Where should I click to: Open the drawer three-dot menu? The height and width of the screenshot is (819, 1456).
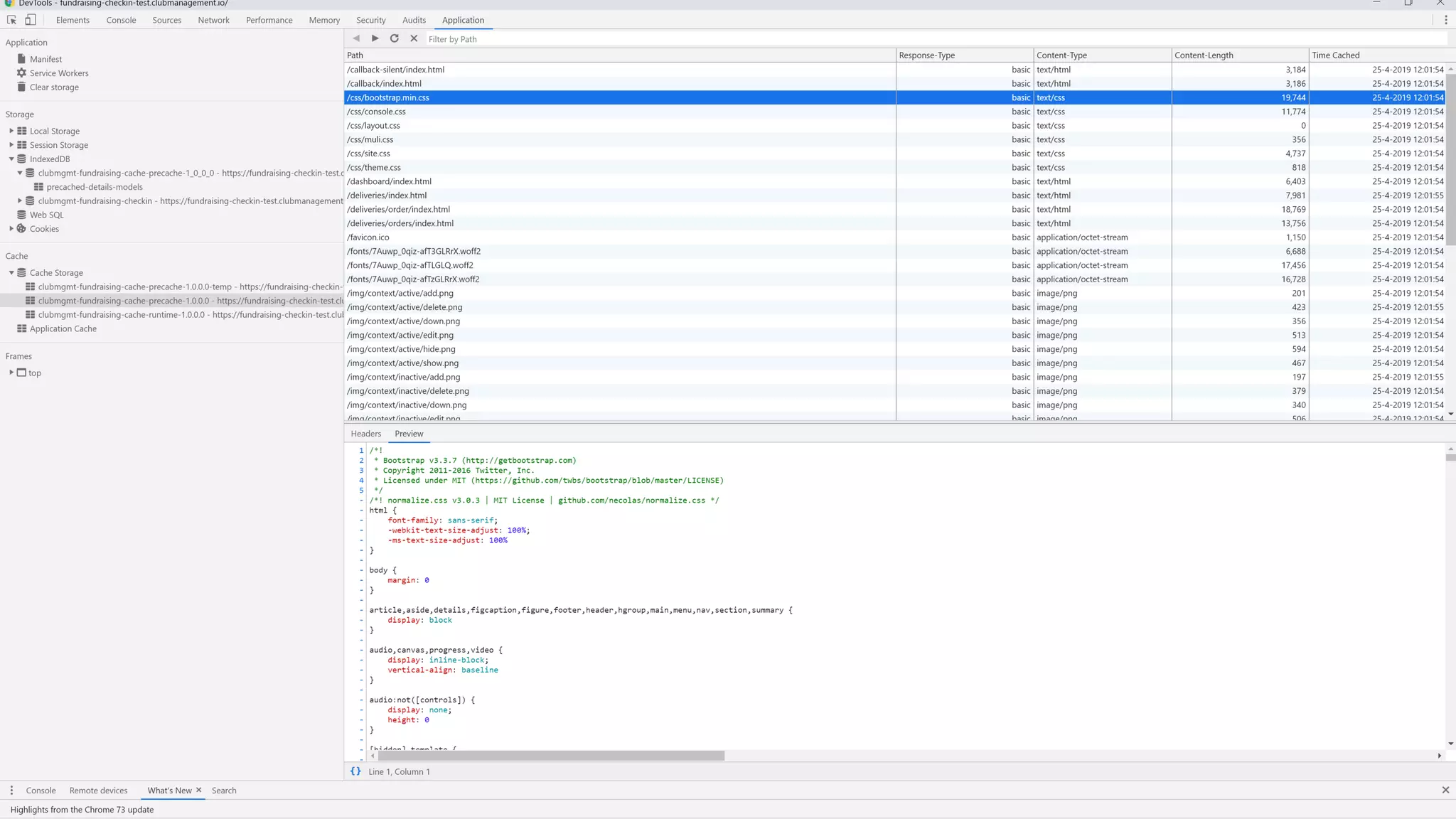tap(11, 791)
